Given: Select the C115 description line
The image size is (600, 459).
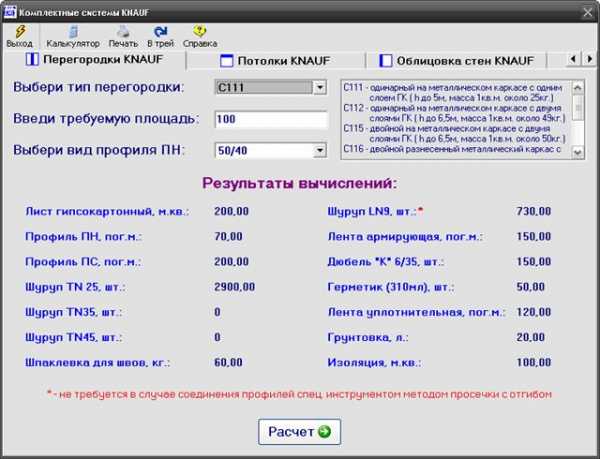Looking at the screenshot, I should pos(454,133).
